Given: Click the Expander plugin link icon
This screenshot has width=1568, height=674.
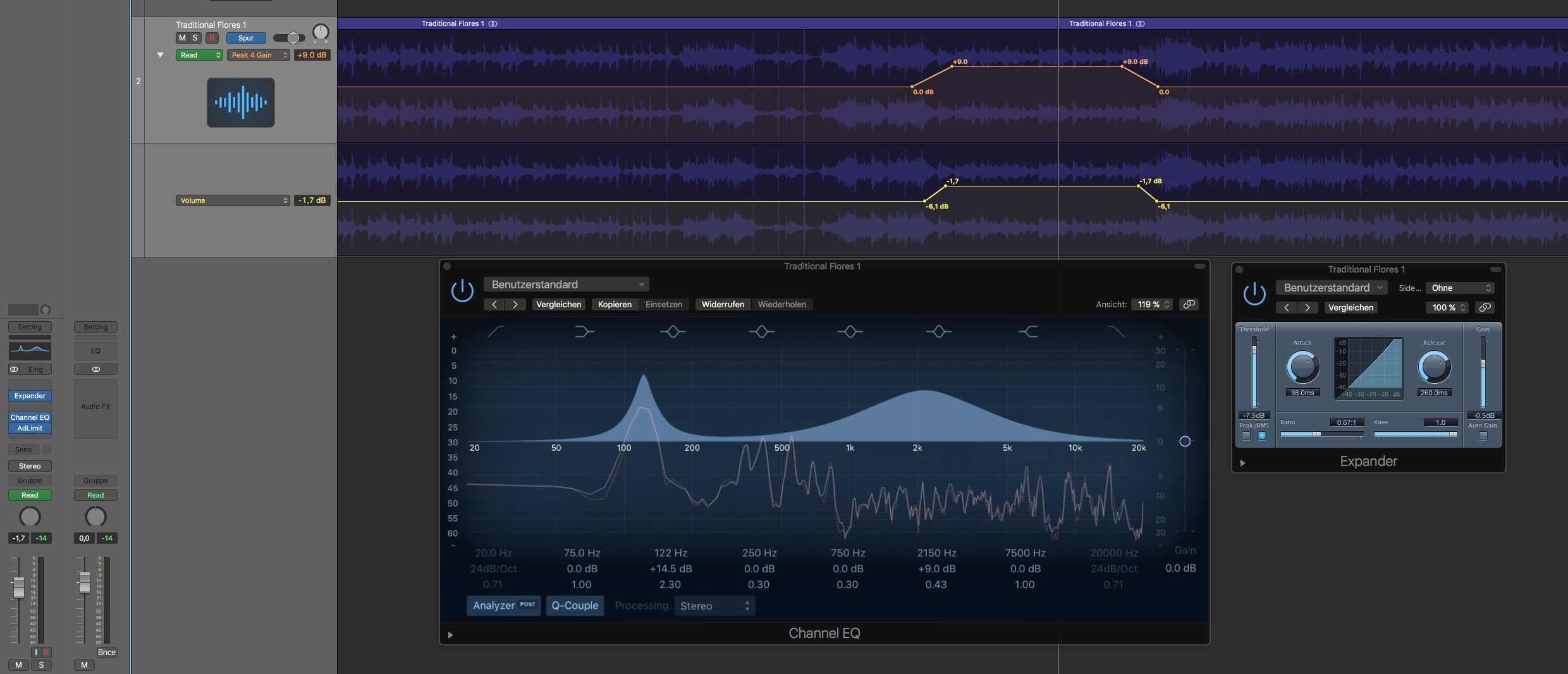Looking at the screenshot, I should click(x=1485, y=308).
